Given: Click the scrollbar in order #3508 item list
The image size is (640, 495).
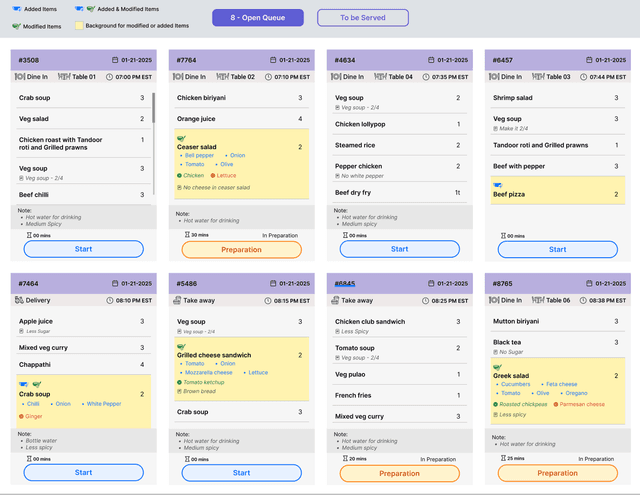Looking at the screenshot, I should (153, 110).
